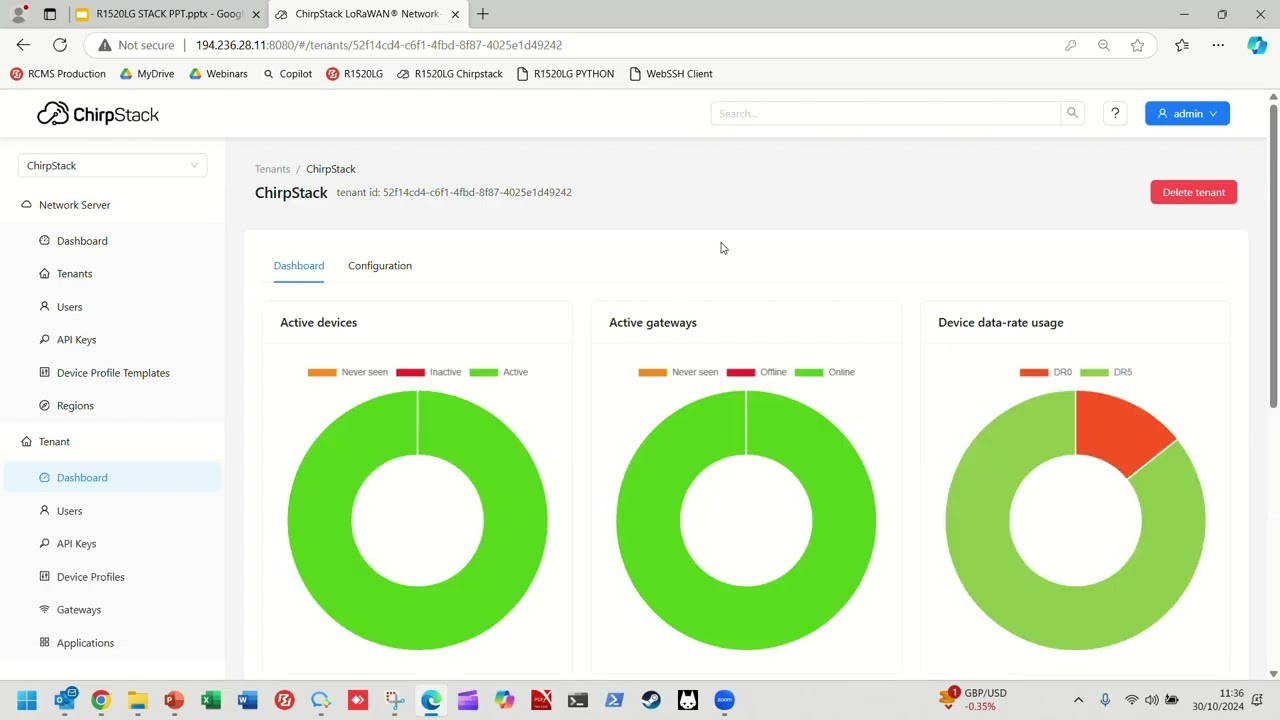Open the help question mark button
This screenshot has width=1280, height=720.
tap(1115, 113)
